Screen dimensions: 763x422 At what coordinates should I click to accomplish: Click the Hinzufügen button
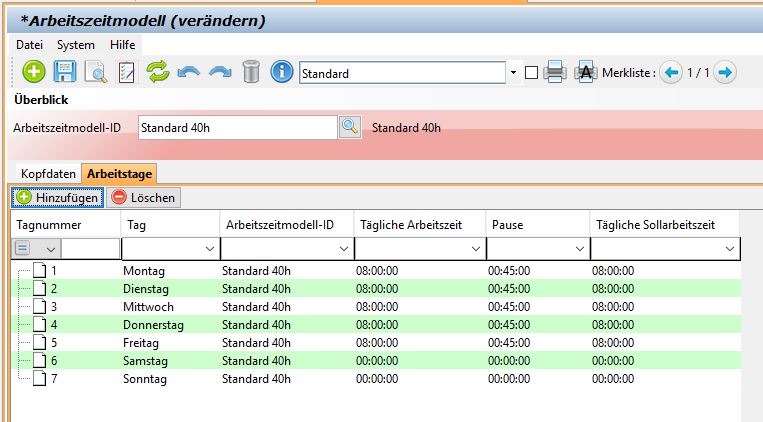pos(58,198)
